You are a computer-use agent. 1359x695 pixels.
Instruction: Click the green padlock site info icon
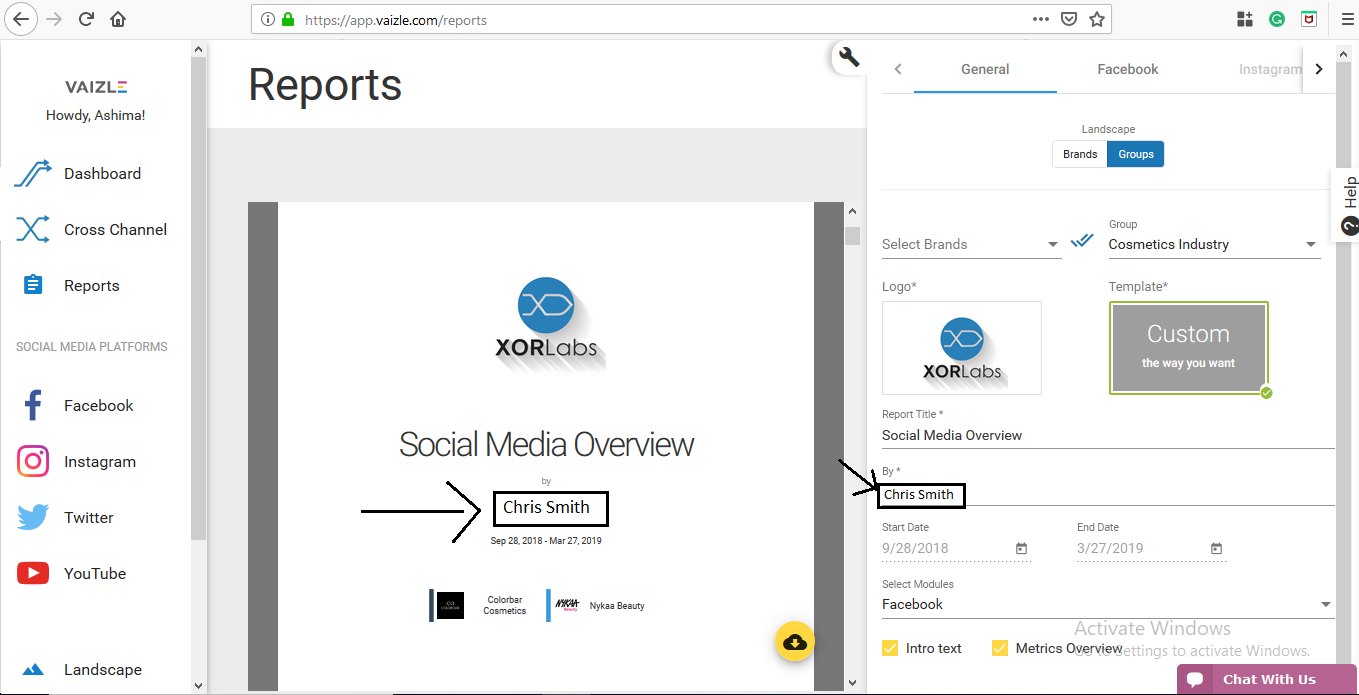pyautogui.click(x=289, y=19)
